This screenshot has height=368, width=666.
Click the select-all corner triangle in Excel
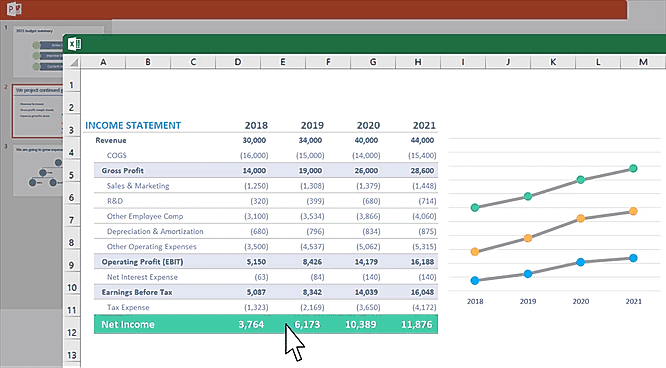(x=74, y=62)
